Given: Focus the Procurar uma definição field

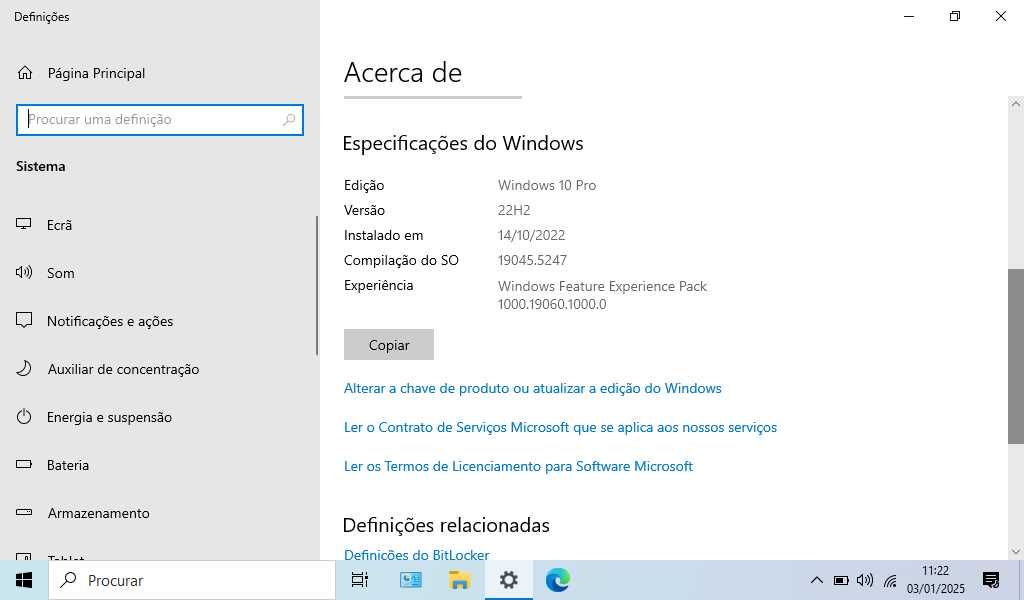Looking at the screenshot, I should click(x=160, y=120).
